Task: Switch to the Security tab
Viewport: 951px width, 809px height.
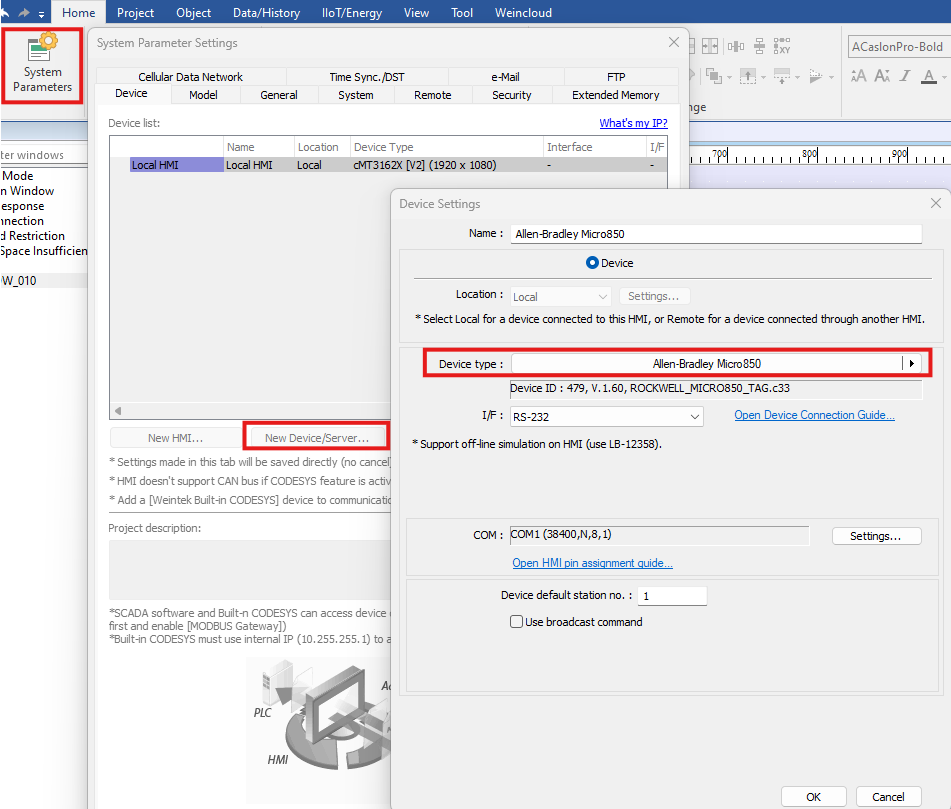Action: point(511,95)
